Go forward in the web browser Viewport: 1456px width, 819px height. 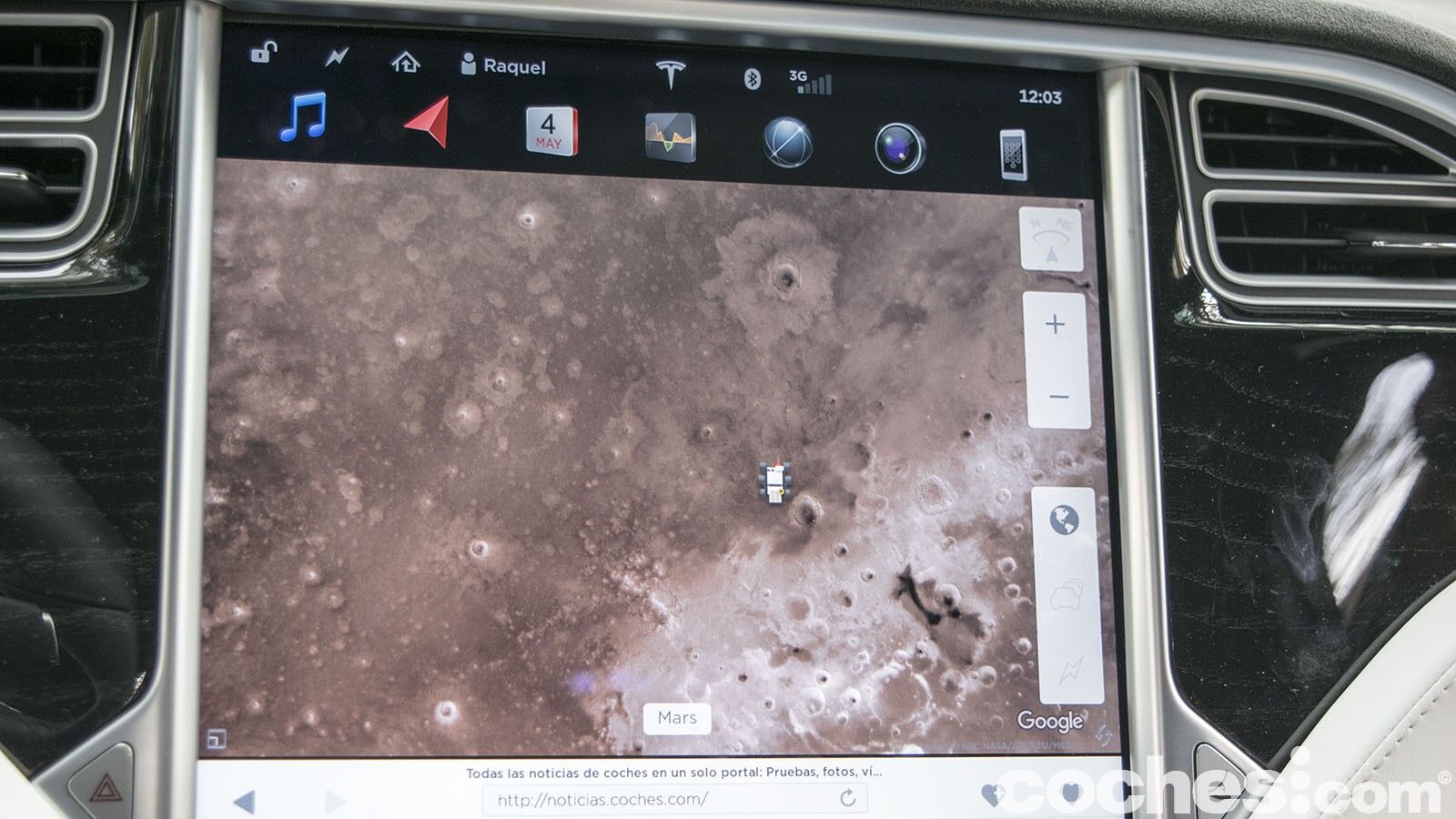click(x=335, y=801)
